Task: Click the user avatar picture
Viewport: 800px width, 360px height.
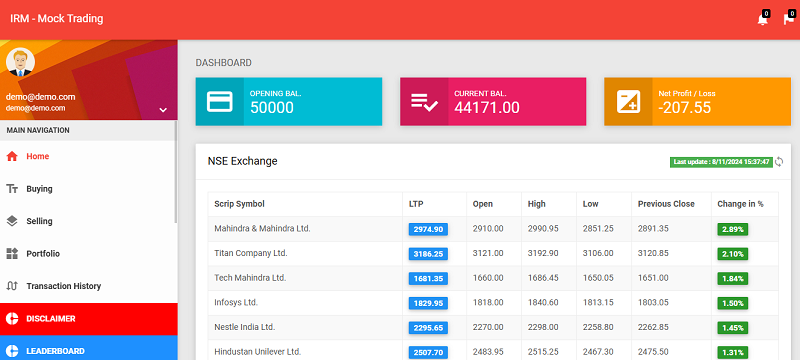Action: click(x=20, y=62)
